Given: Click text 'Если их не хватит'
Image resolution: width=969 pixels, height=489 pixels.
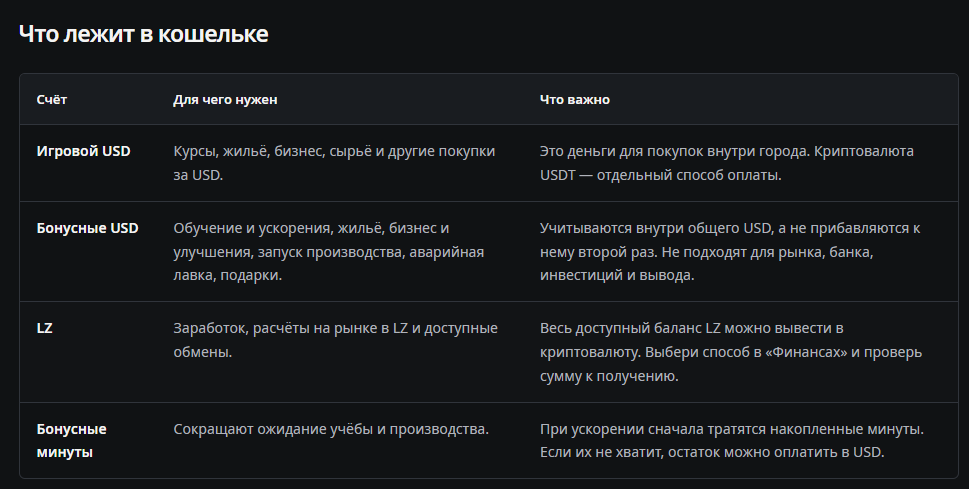Looking at the screenshot, I should tap(599, 453).
